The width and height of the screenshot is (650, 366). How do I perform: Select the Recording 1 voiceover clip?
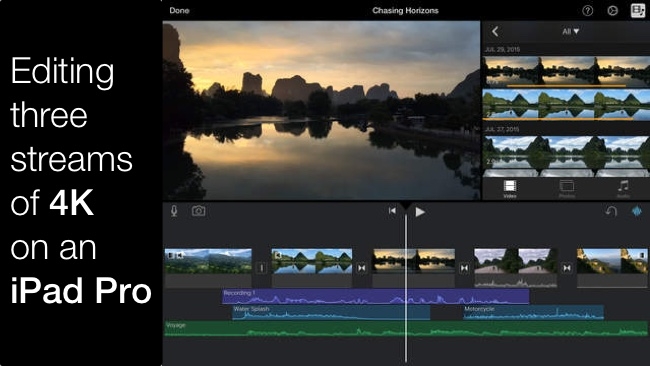coord(375,297)
